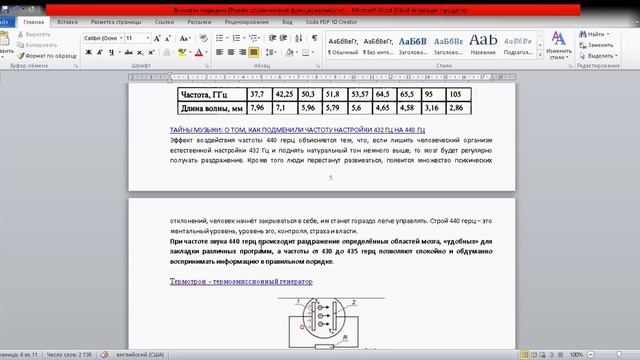Center align the text

click(x=231, y=52)
